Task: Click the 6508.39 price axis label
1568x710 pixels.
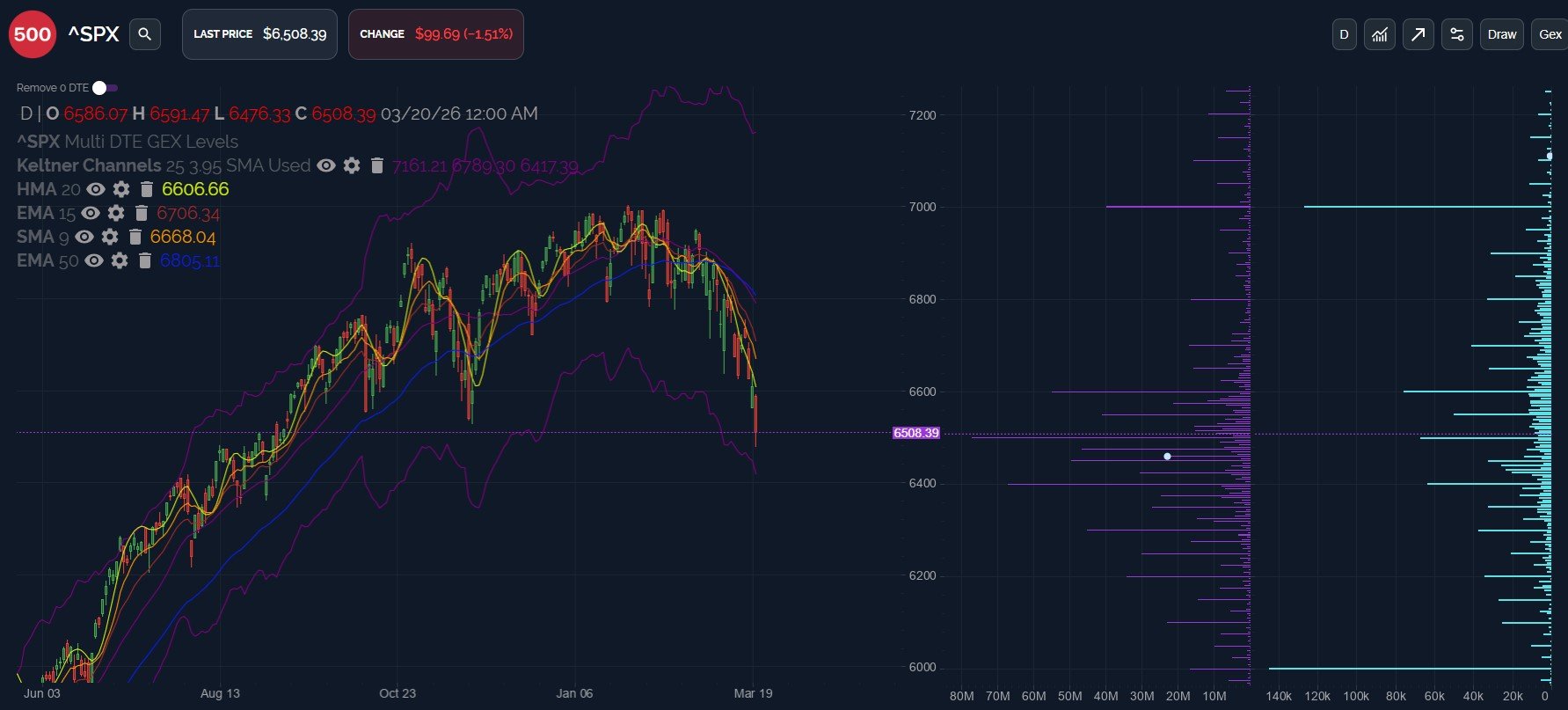Action: (915, 433)
